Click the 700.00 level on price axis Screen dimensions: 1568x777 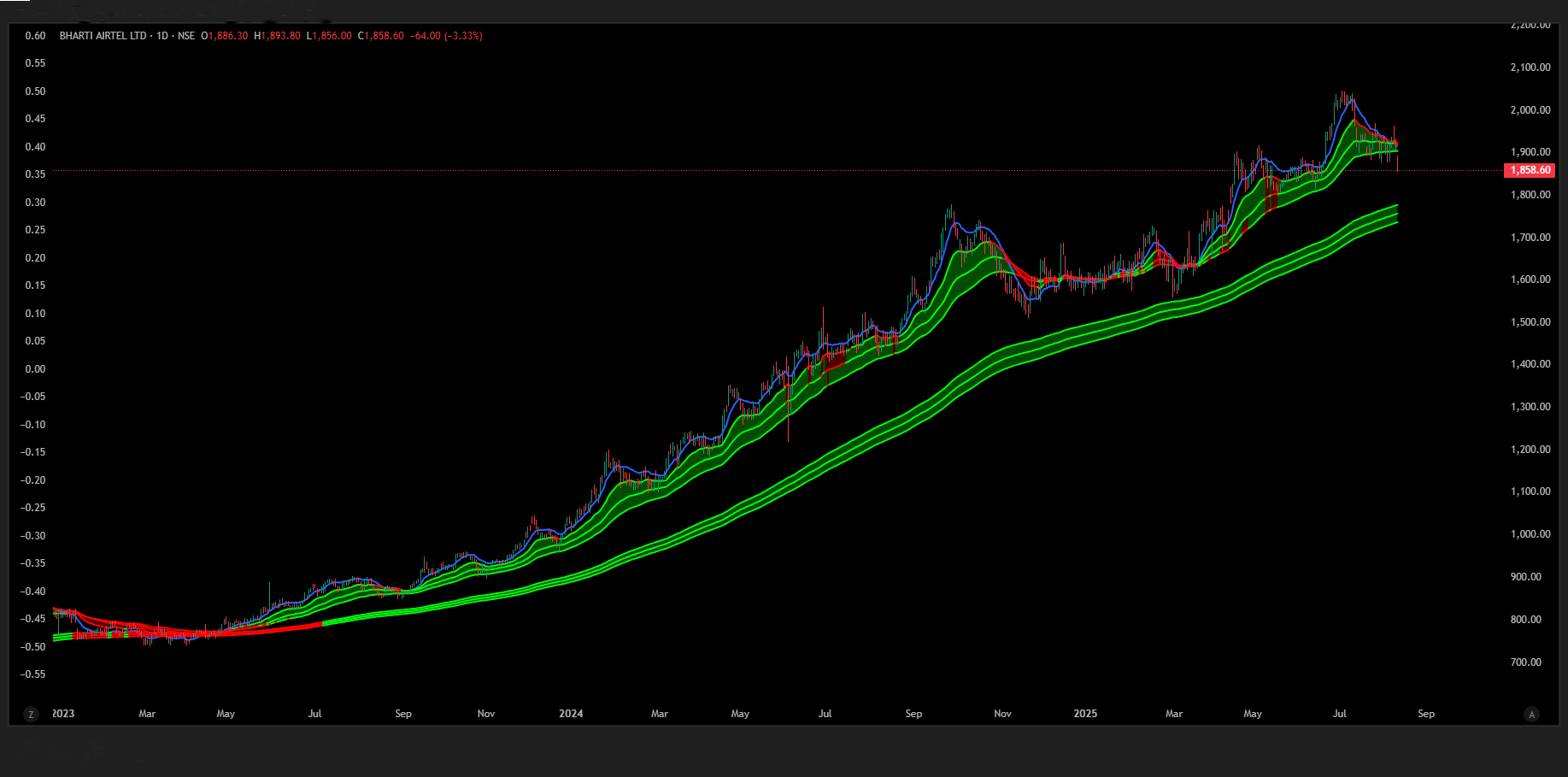point(1525,662)
